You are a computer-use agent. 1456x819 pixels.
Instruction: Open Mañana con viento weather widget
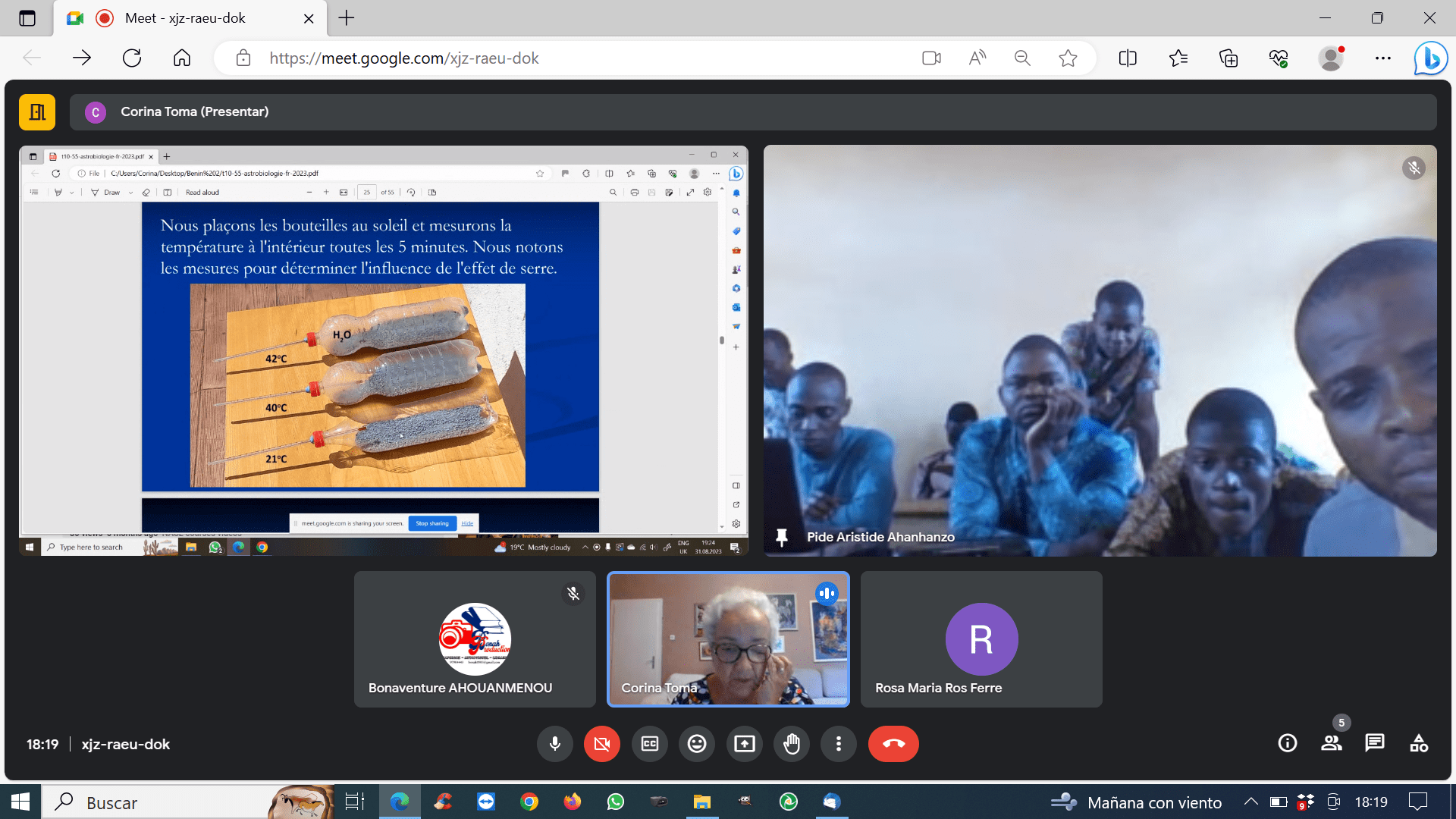1137,802
